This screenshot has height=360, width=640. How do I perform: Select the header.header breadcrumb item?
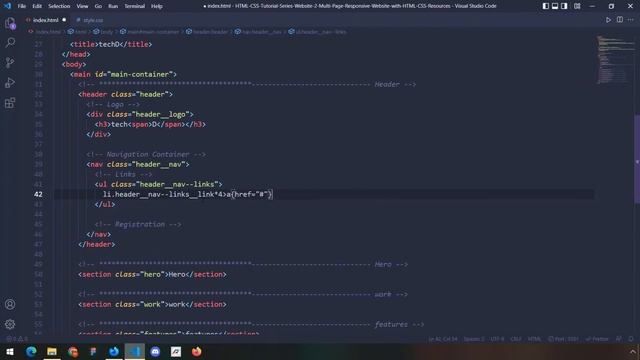pyautogui.click(x=207, y=31)
